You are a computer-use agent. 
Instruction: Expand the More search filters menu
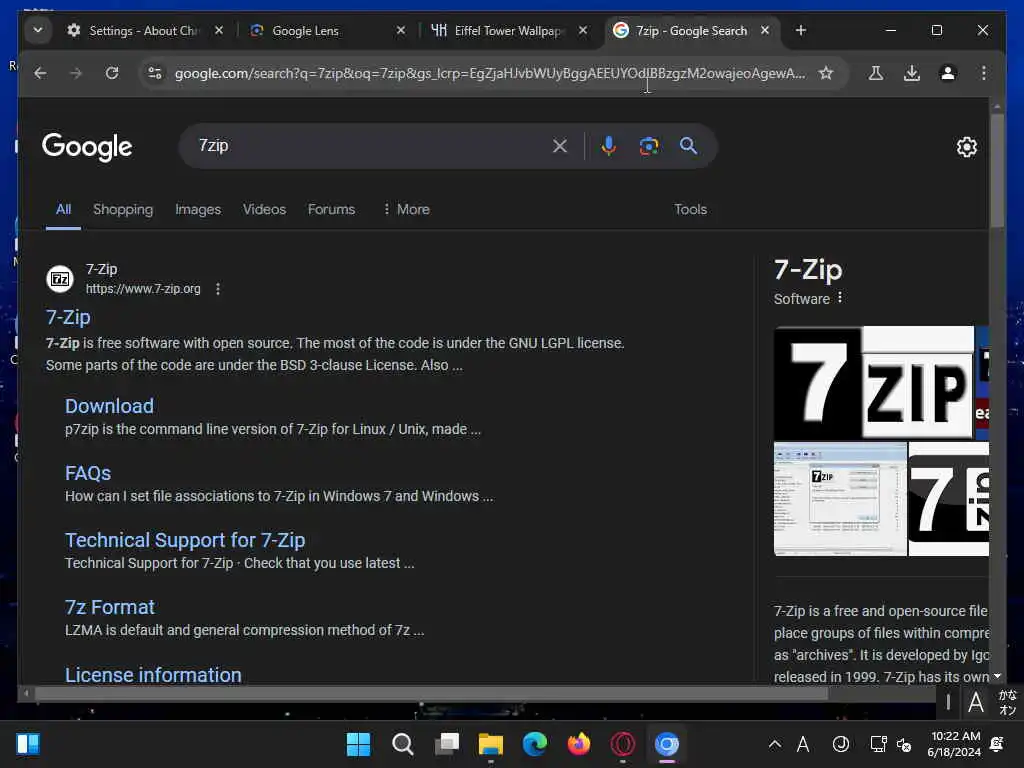click(406, 210)
